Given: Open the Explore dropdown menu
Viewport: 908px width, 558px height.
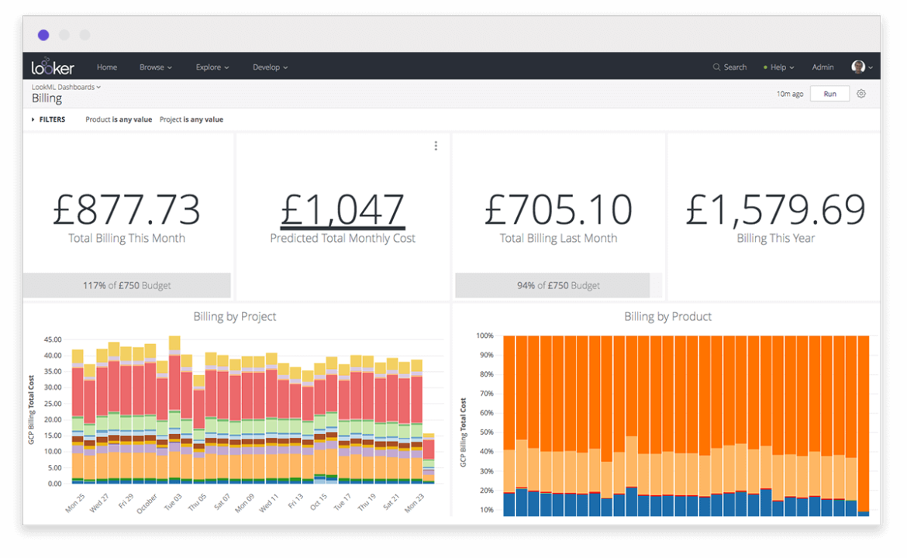Looking at the screenshot, I should (x=212, y=67).
